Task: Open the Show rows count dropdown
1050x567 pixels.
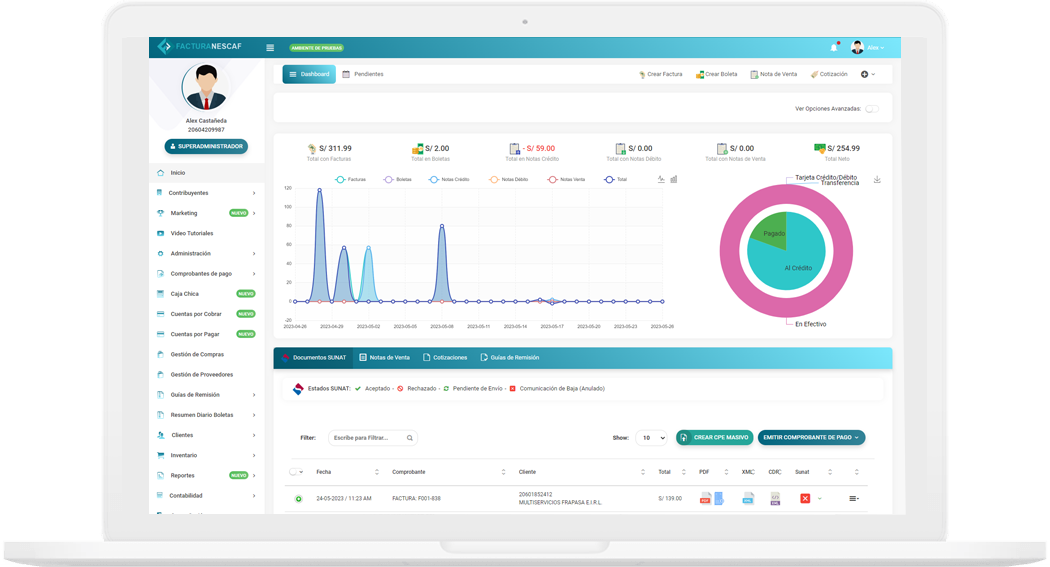Action: 651,438
